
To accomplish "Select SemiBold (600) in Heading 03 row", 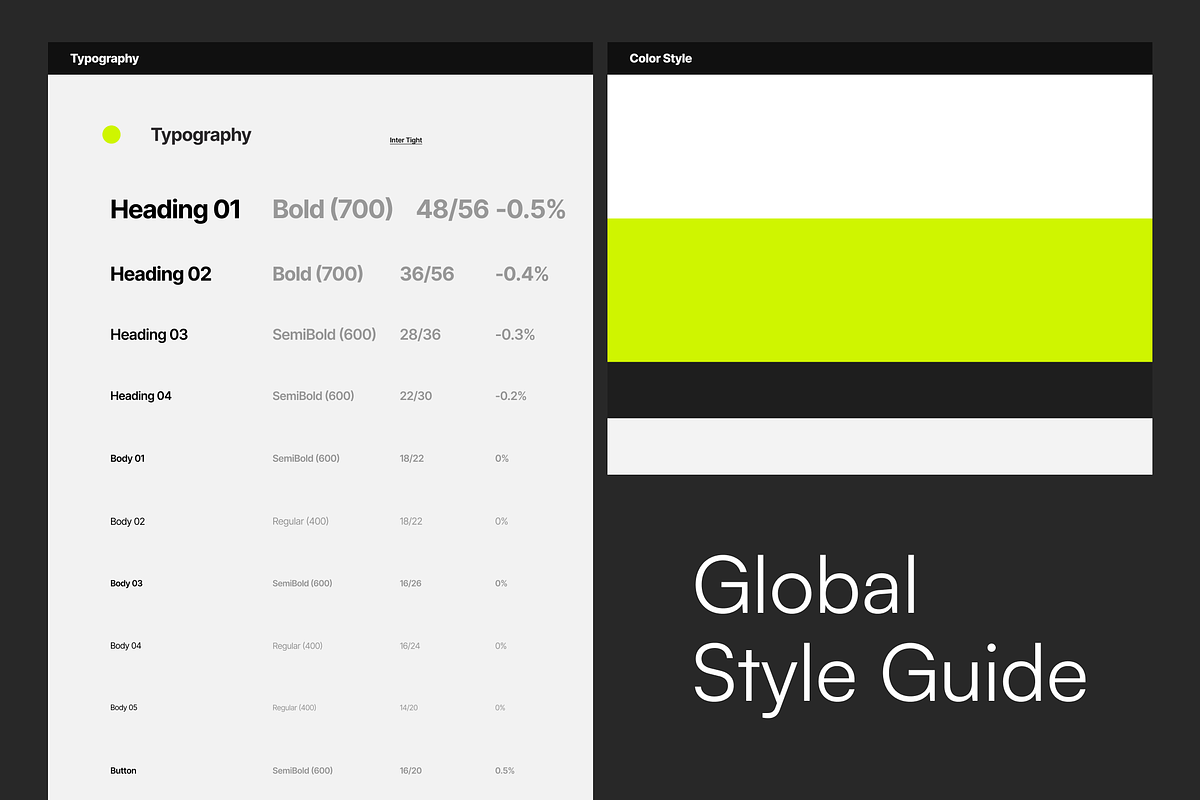I will 324,335.
